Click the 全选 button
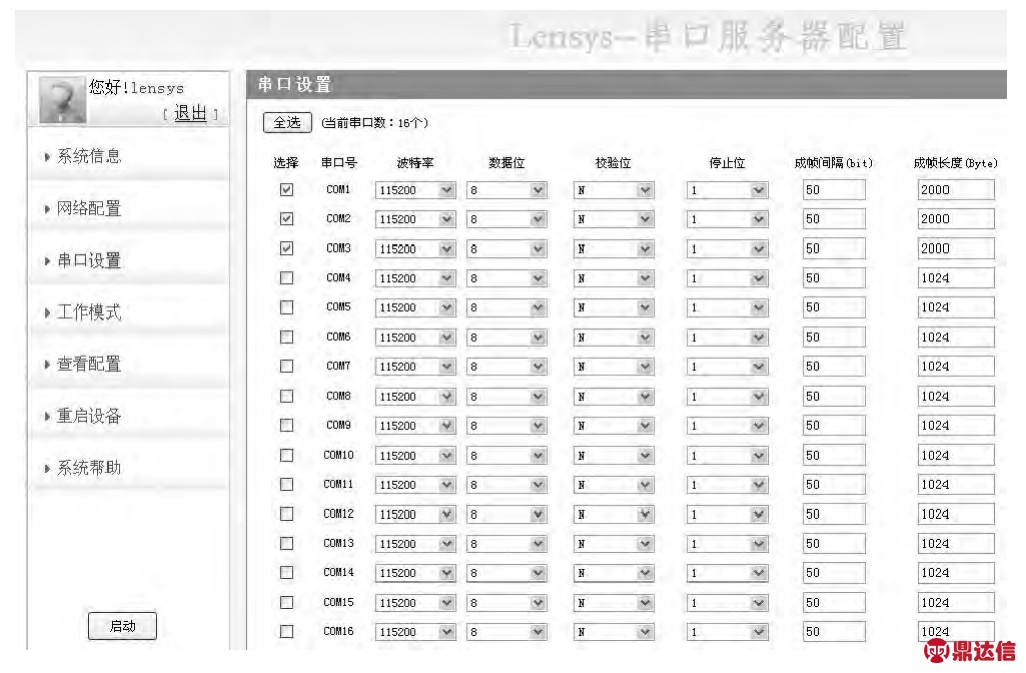This screenshot has height=673, width=1026. click(x=287, y=122)
